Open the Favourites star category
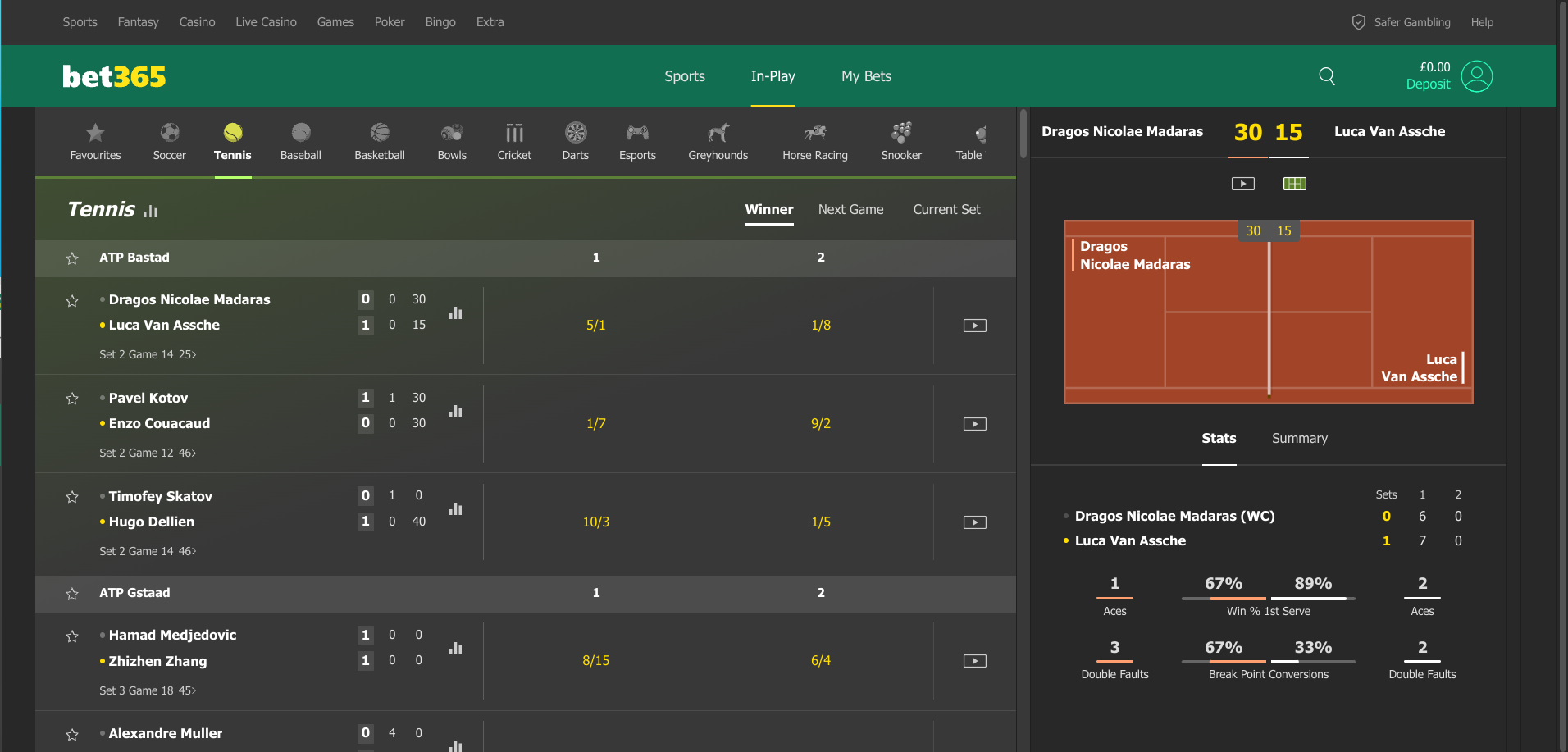Viewport: 1568px width, 752px height. 95,142
